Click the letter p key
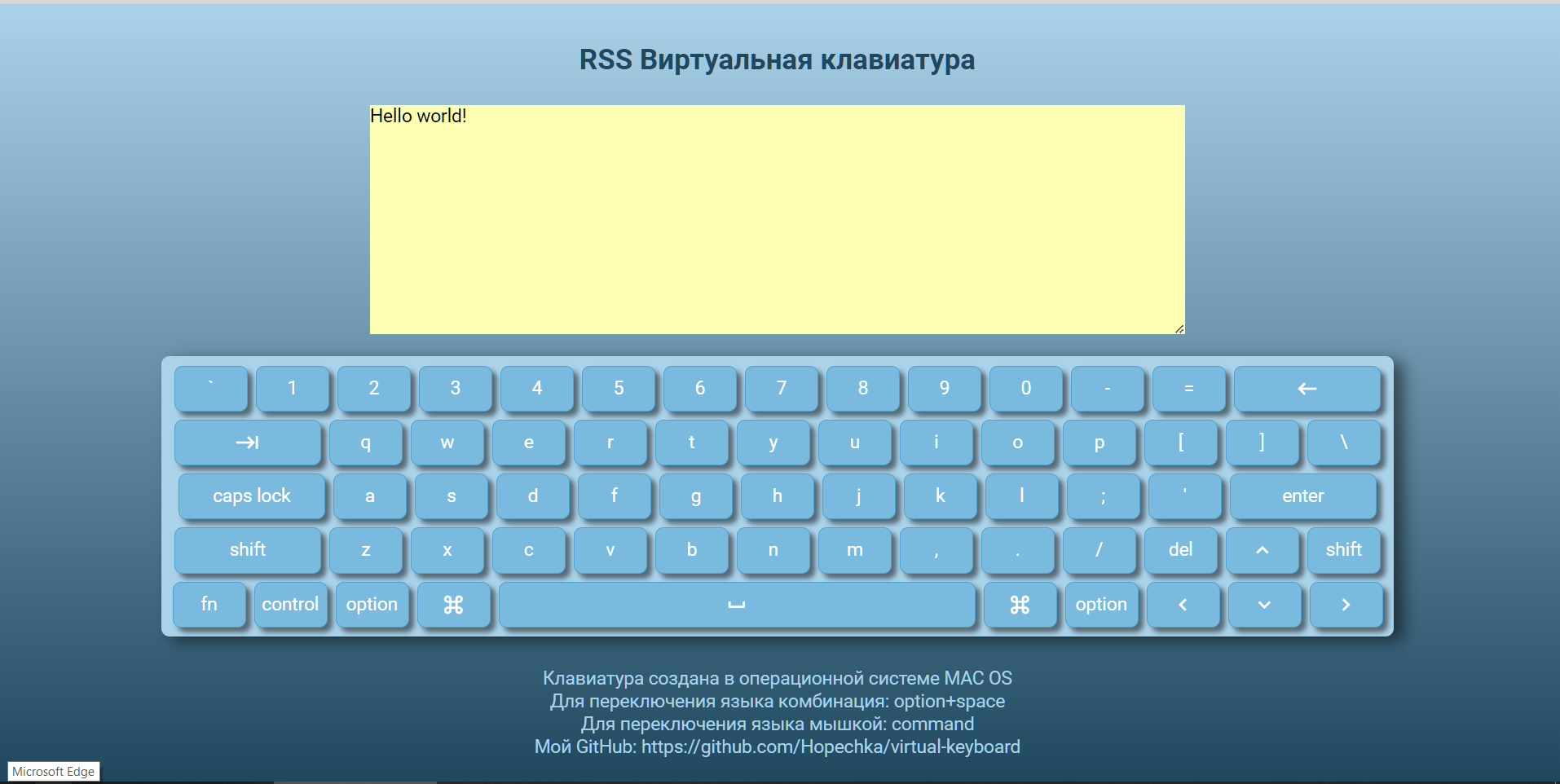 coord(1099,443)
